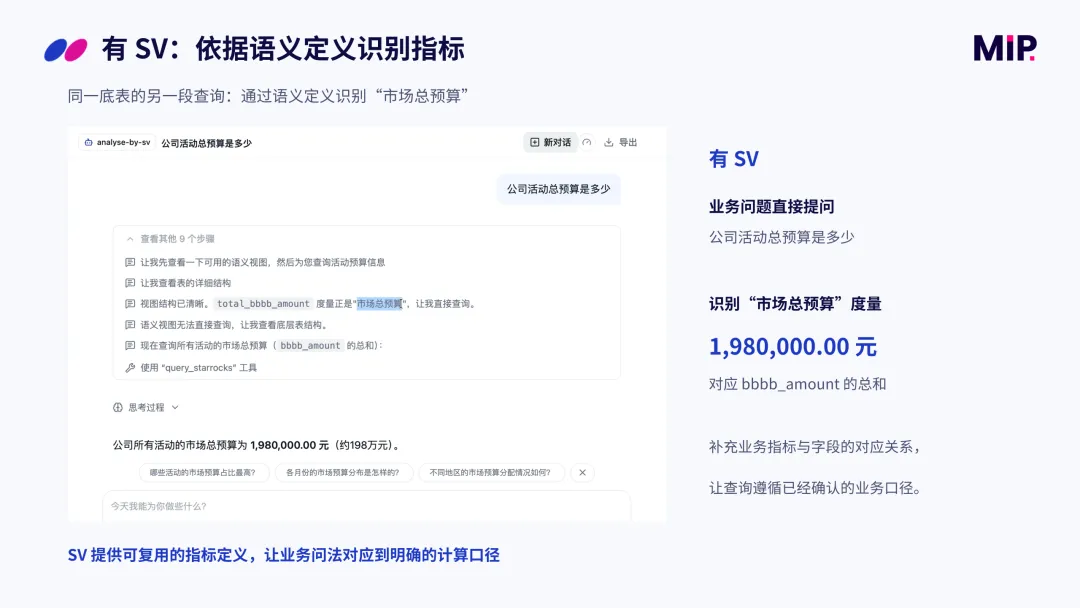Select suggestion 各月份的市场预算分布是怎样的?
The image size is (1080, 608).
[343, 472]
